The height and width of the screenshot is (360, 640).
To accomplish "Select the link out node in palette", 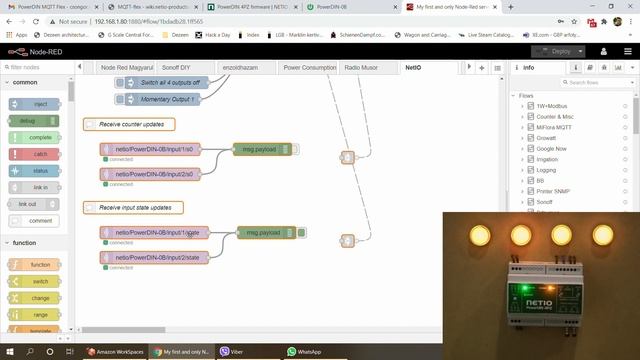I will click(x=33, y=204).
